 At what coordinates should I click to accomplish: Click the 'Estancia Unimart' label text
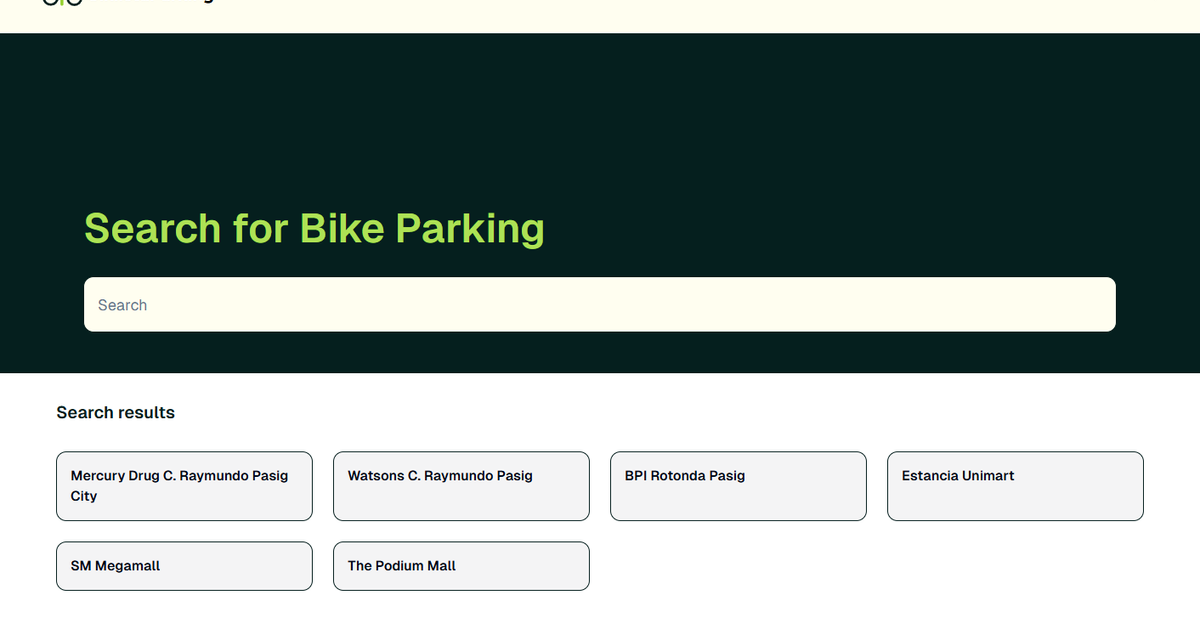point(957,476)
